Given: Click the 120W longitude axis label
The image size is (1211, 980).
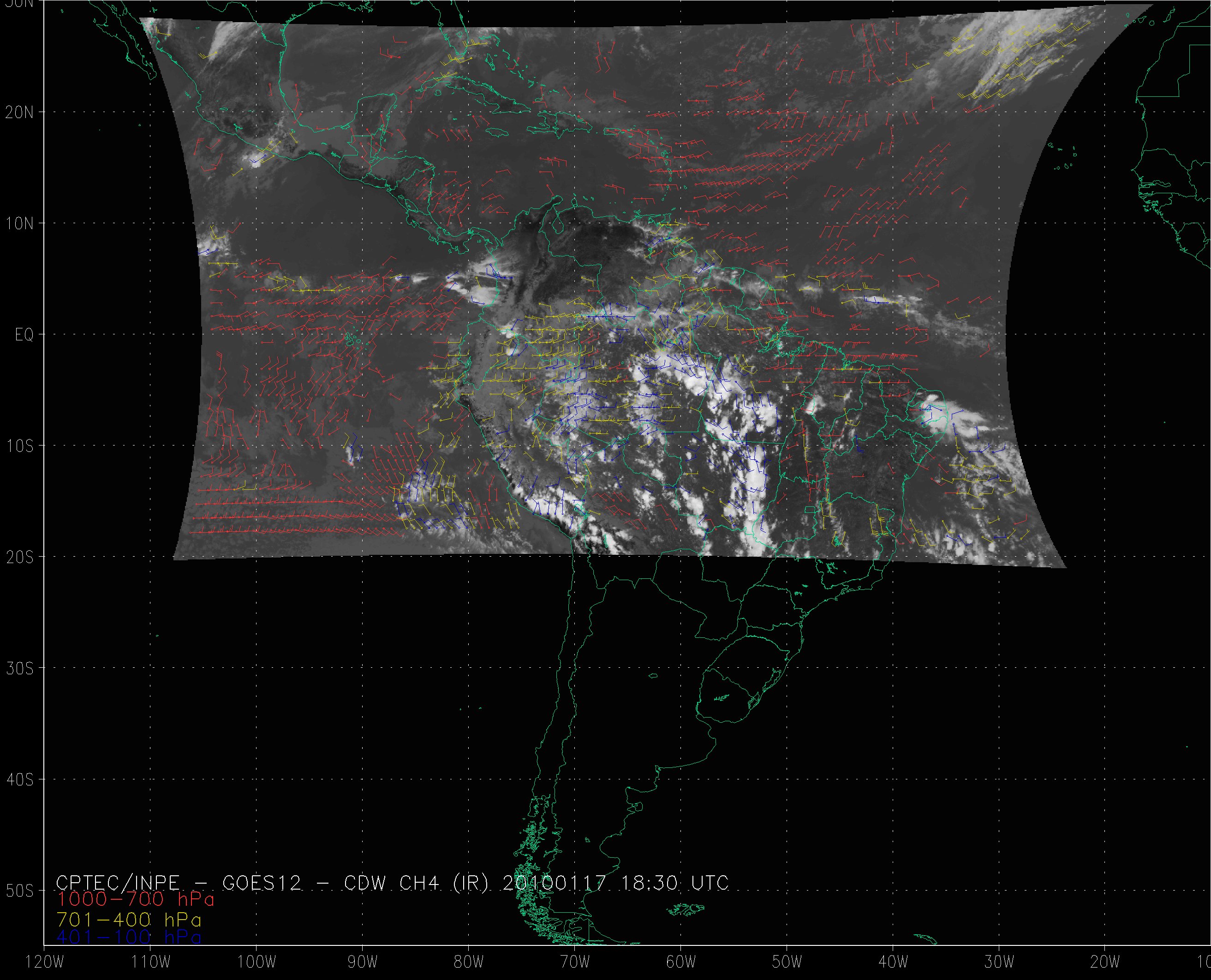Looking at the screenshot, I should 45,962.
